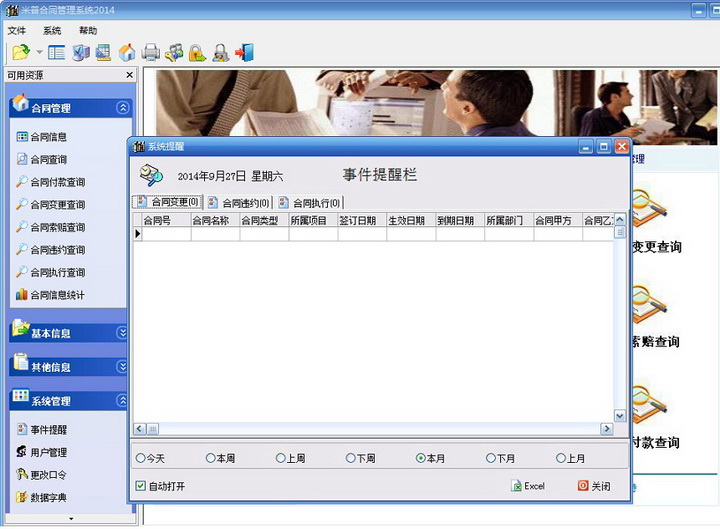Viewport: 720px width, 529px height.
Task: Click the computer monitor toolbar icon
Action: [81, 52]
